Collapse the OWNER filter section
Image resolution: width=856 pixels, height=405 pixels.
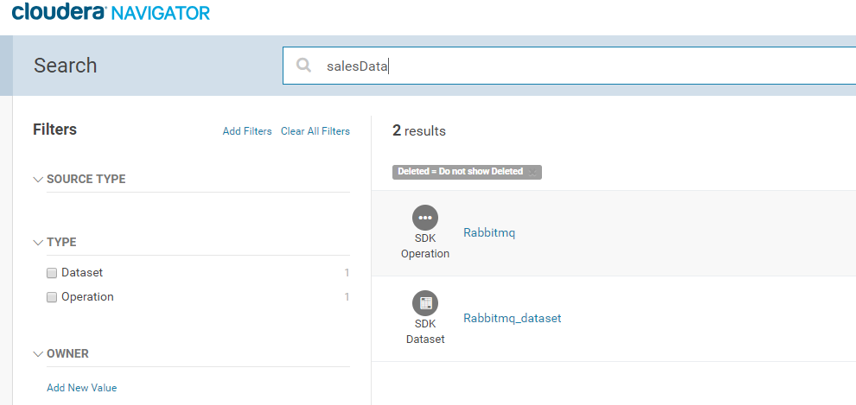pyautogui.click(x=39, y=354)
